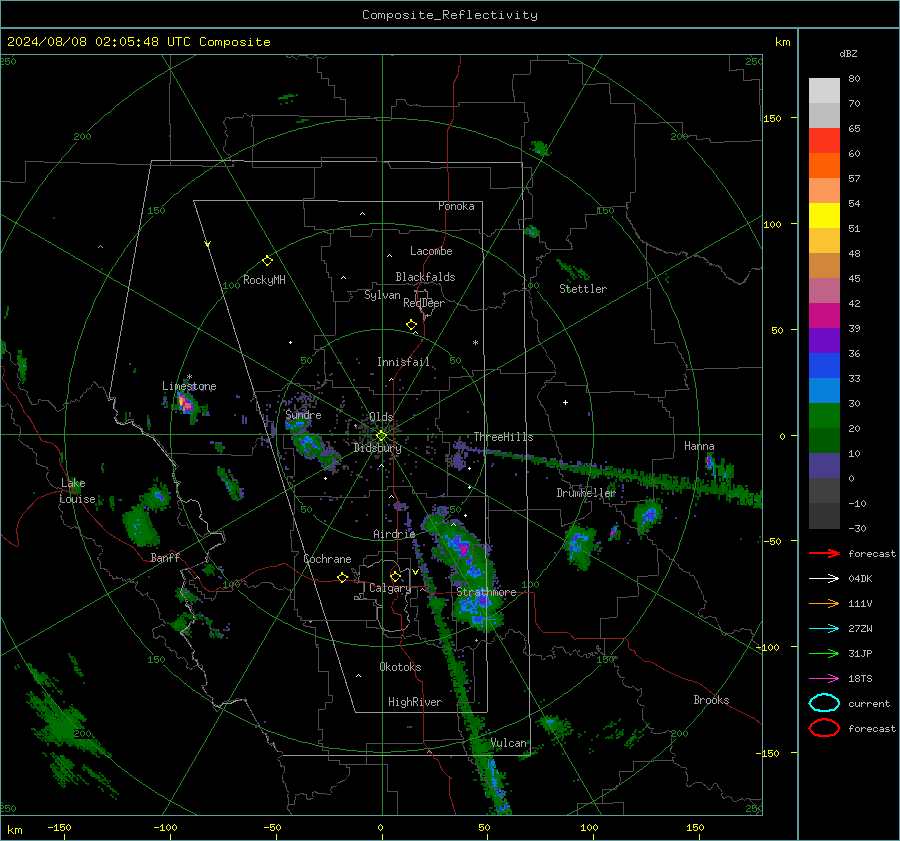Image resolution: width=900 pixels, height=841 pixels.
Task: Click the yellow diamond marker beside Cochrane
Action: click(342, 577)
